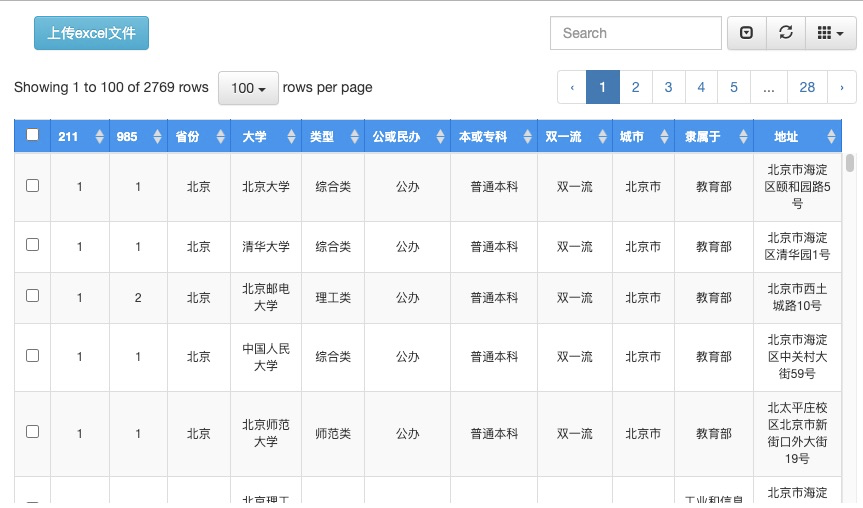Viewport: 863px width, 508px height.
Task: Click the 北京大学 university cell
Action: point(266,187)
